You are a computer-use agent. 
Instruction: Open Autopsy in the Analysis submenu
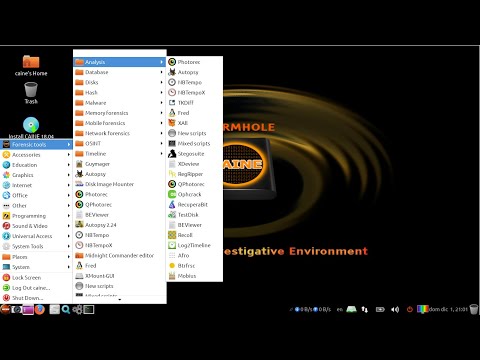[195, 72]
